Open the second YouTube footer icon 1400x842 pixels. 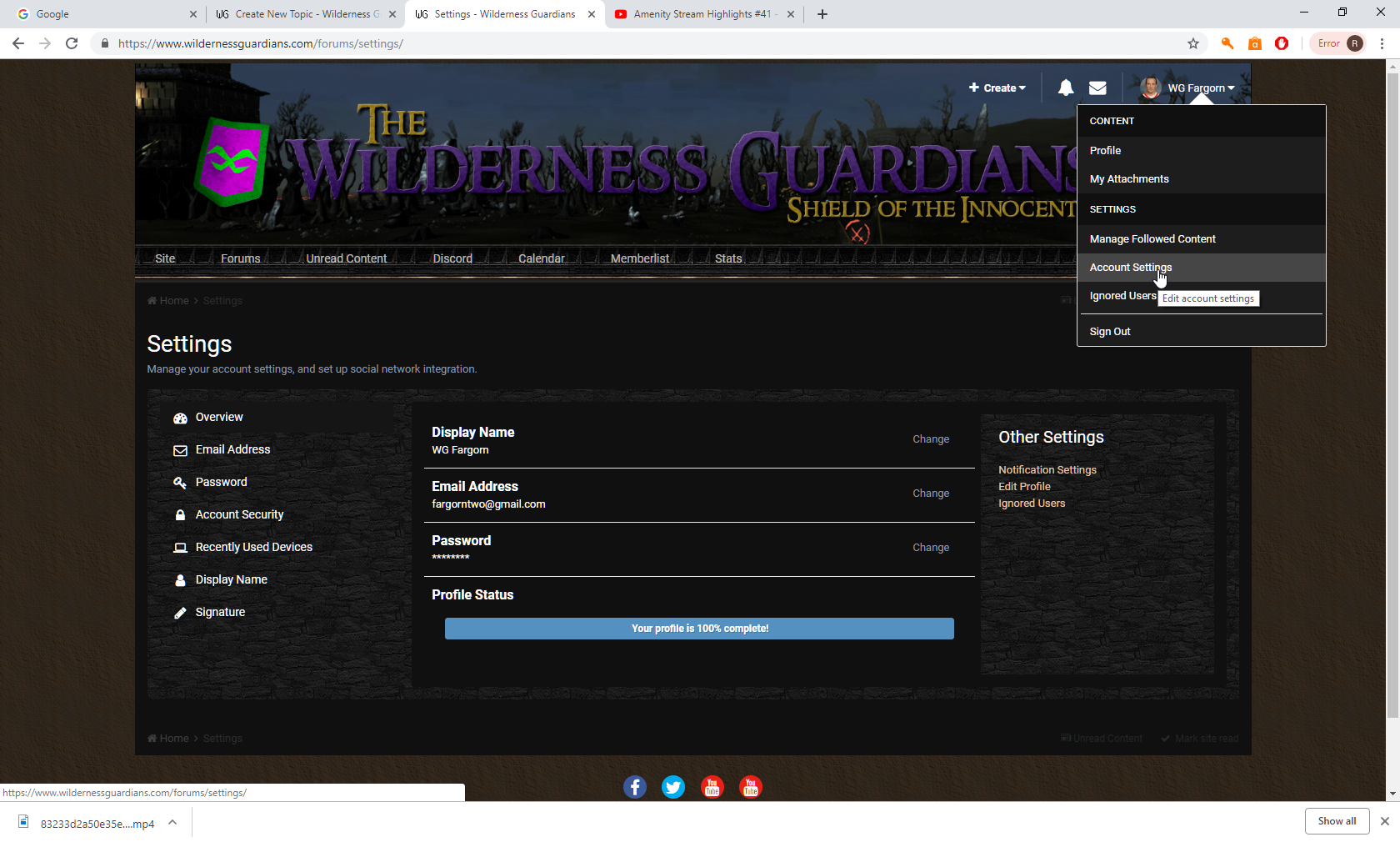click(x=751, y=787)
